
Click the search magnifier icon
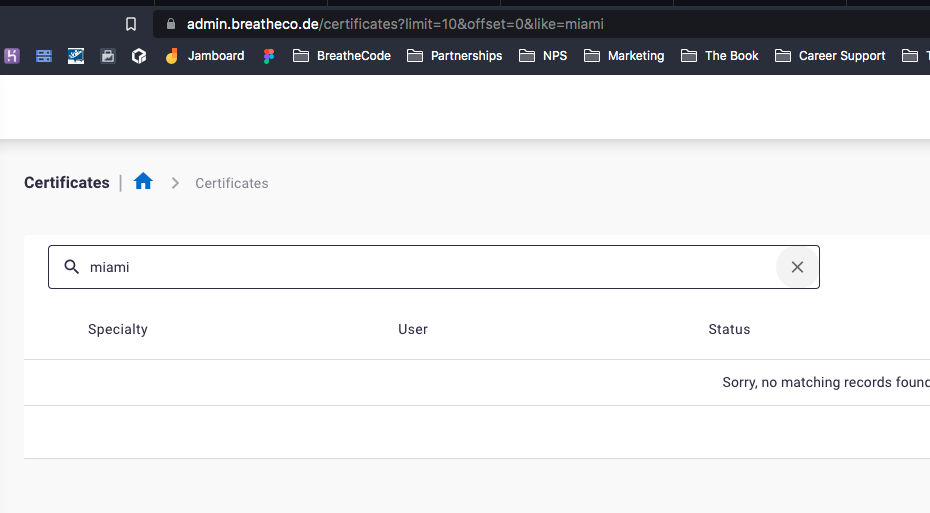[72, 267]
